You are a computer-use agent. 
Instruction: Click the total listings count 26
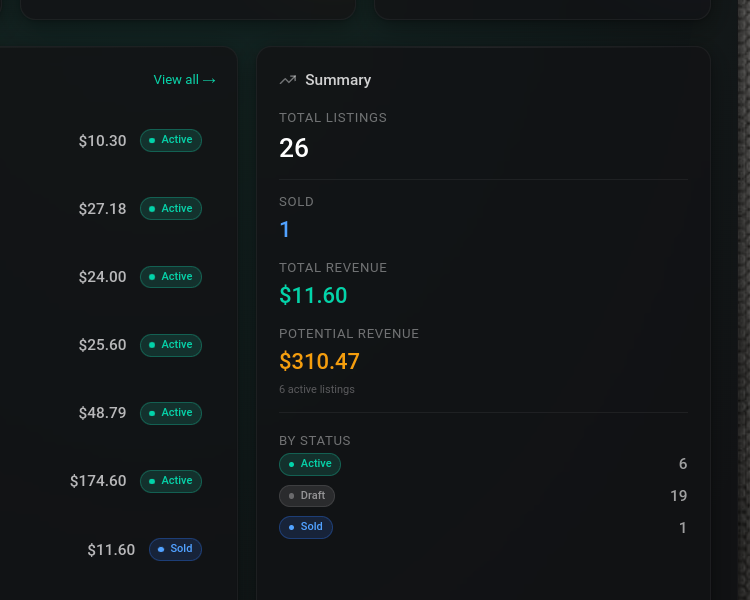pos(294,148)
